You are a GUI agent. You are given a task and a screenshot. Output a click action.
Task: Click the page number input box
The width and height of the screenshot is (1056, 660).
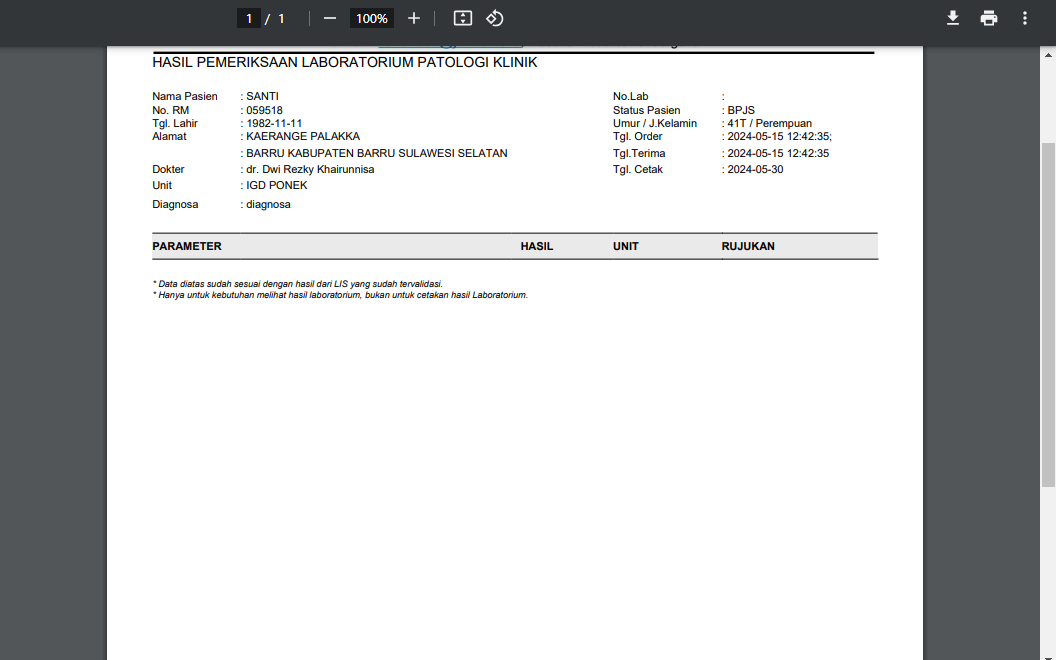248,18
